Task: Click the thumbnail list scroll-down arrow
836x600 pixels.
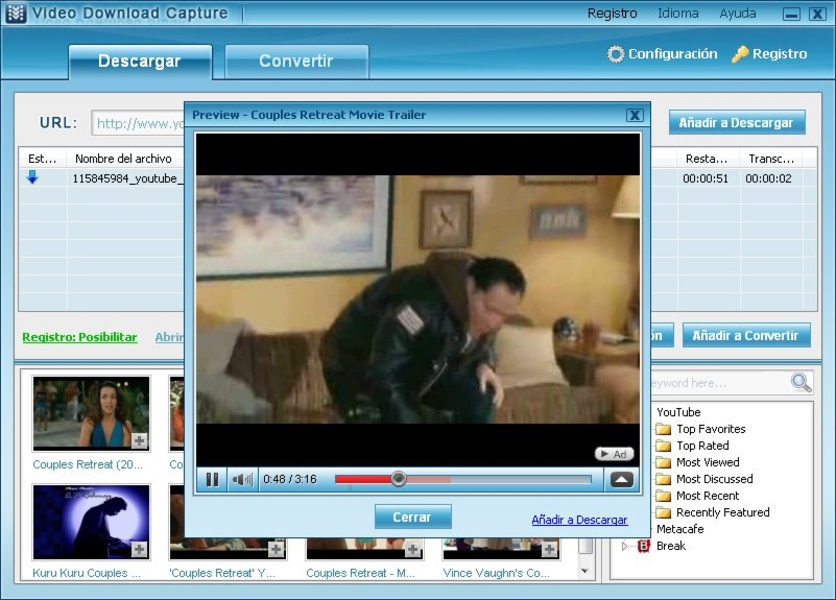Action: [x=585, y=571]
